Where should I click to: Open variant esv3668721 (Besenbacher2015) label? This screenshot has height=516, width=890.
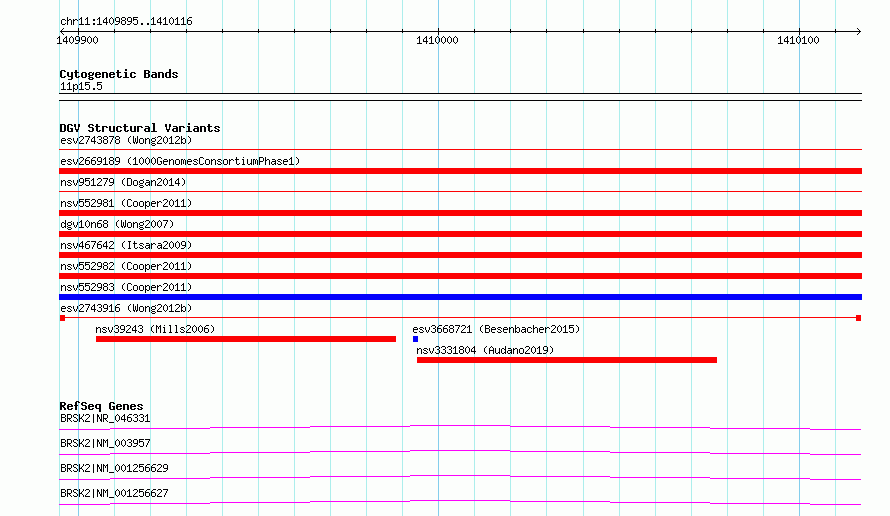point(496,329)
